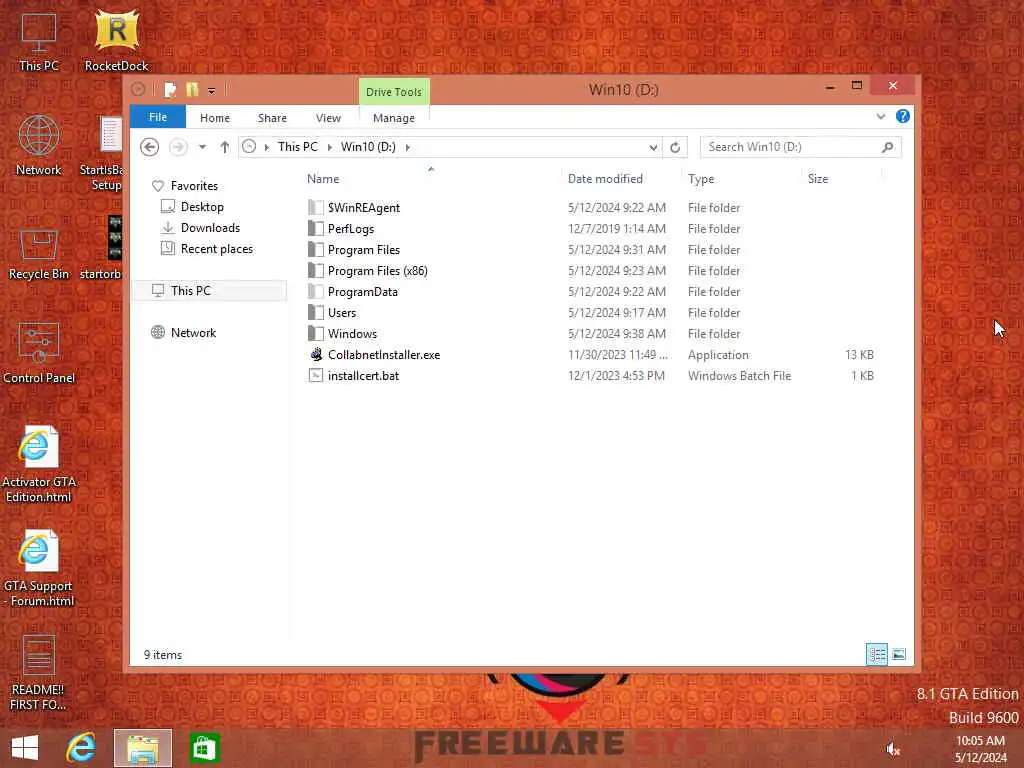Open the README FIRST document icon
This screenshot has height=768, width=1024.
[39, 673]
